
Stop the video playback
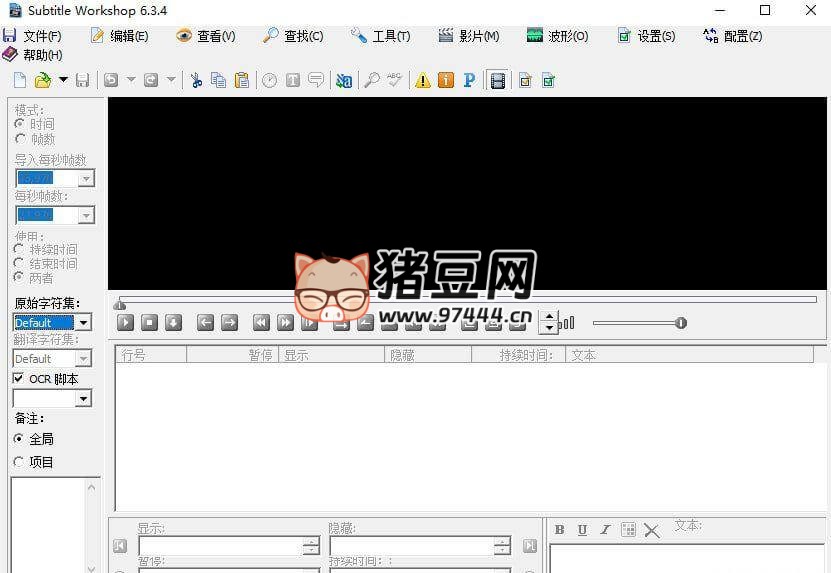[149, 322]
